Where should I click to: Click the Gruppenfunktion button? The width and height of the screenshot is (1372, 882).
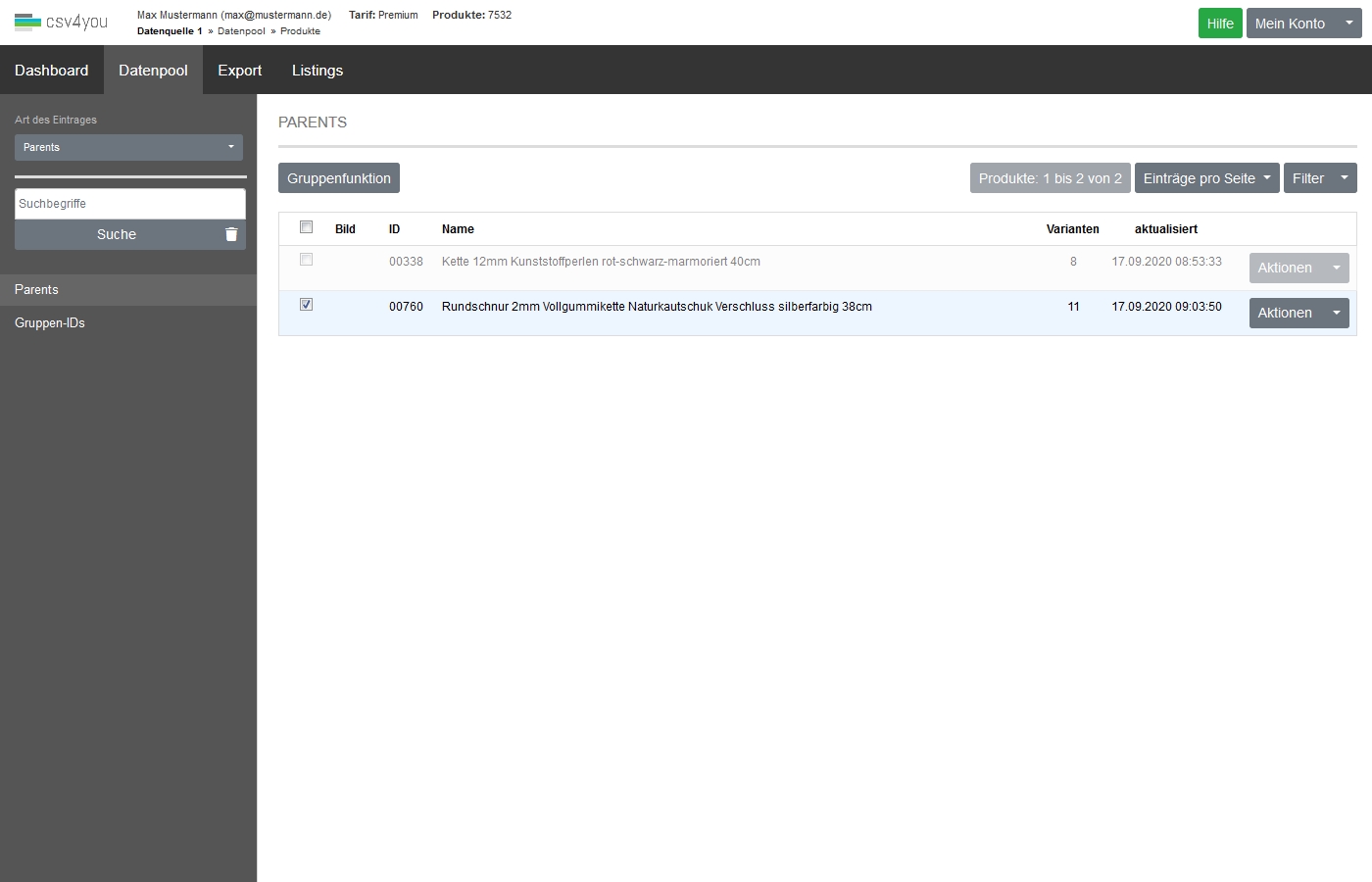pos(339,178)
